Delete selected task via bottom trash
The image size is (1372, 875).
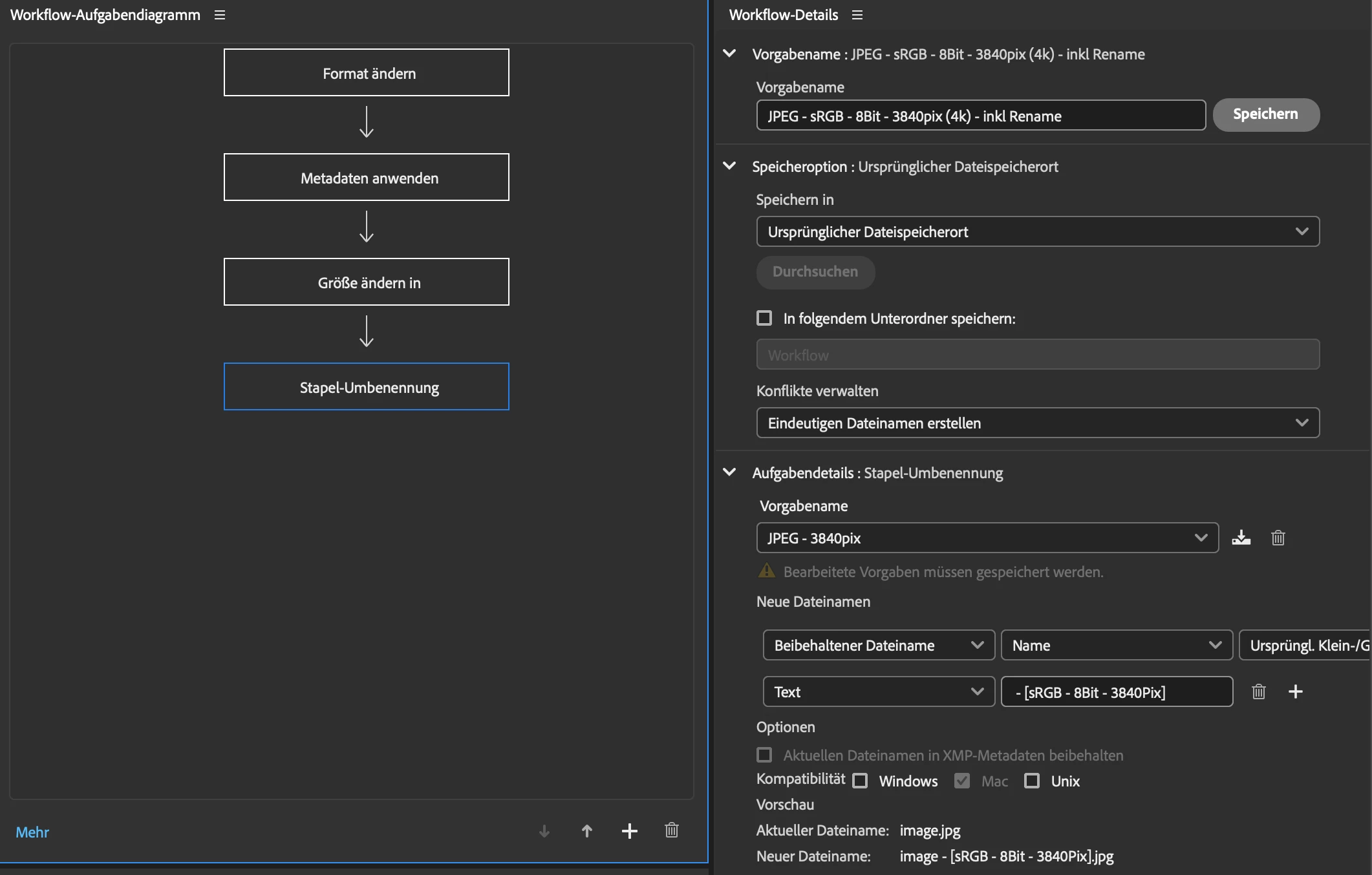(x=672, y=830)
